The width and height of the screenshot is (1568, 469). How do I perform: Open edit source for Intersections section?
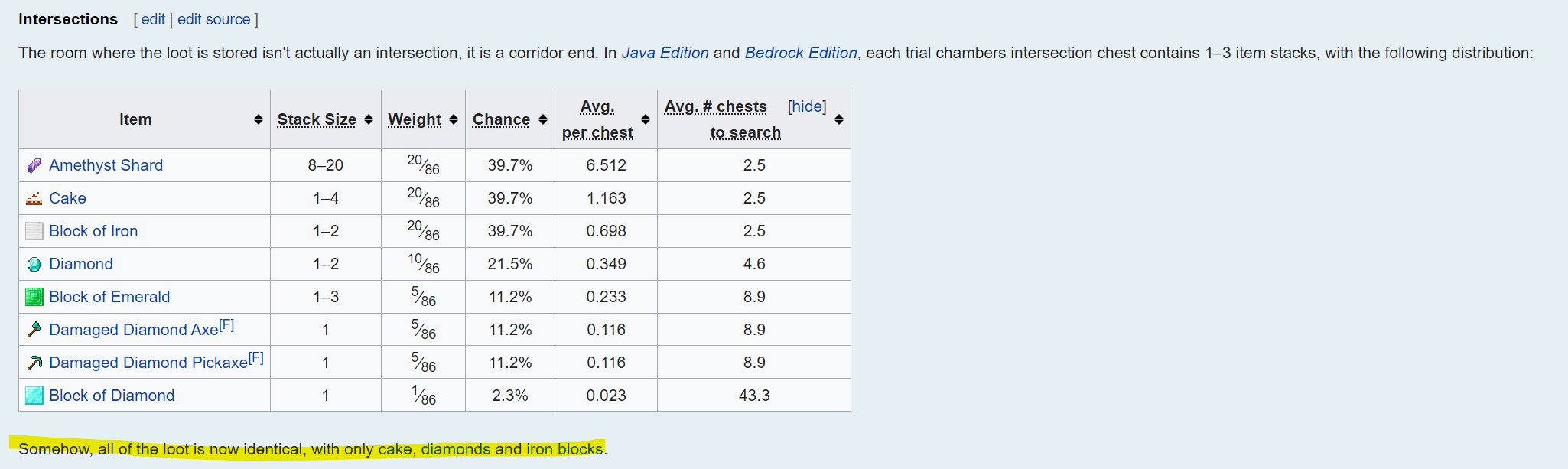[x=213, y=19]
